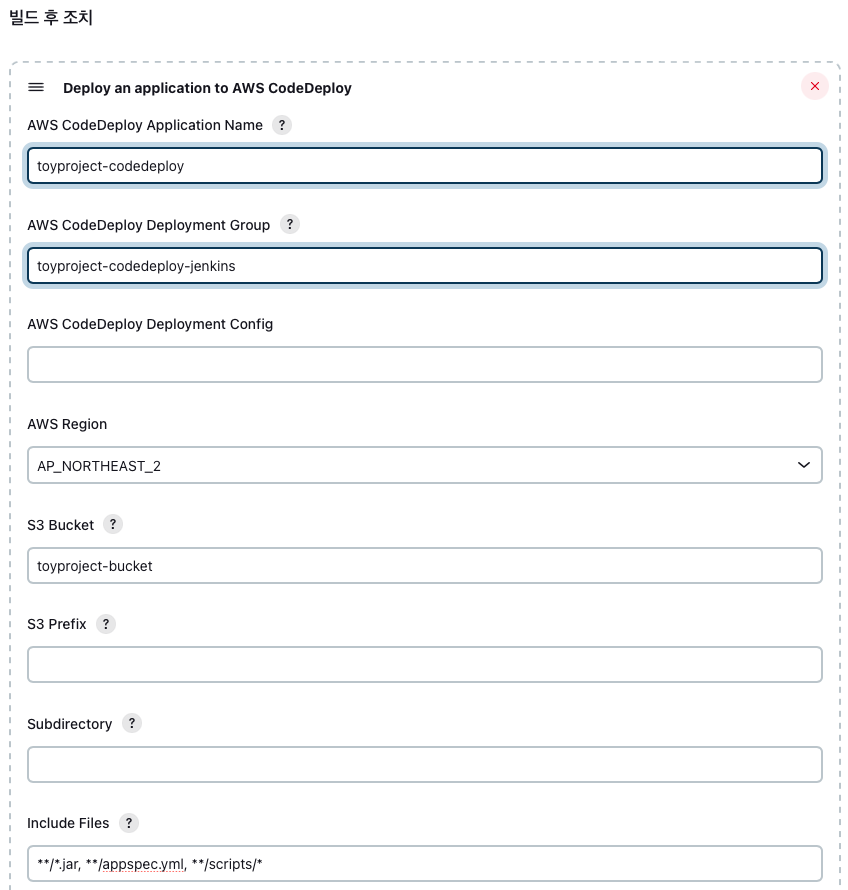
Task: Select the S3 Bucket field toyproject-bucket
Action: click(425, 565)
